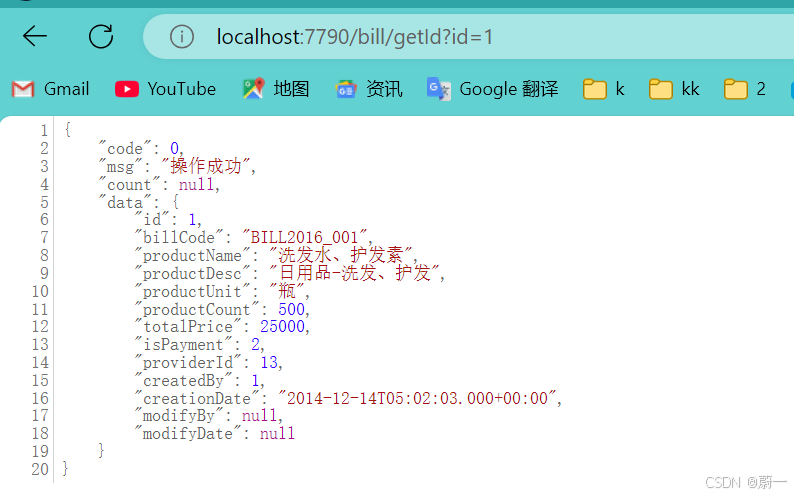The image size is (794, 496).
Task: Click the address bar URL localhost:7790/bill/getId?id=1
Action: click(354, 37)
